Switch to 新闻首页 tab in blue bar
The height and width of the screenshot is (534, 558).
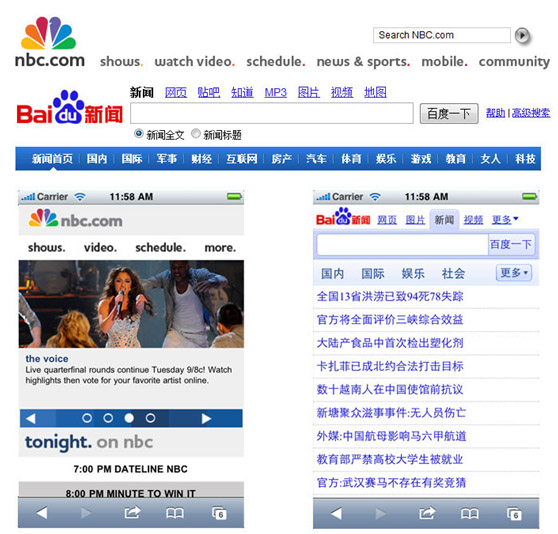(52, 159)
